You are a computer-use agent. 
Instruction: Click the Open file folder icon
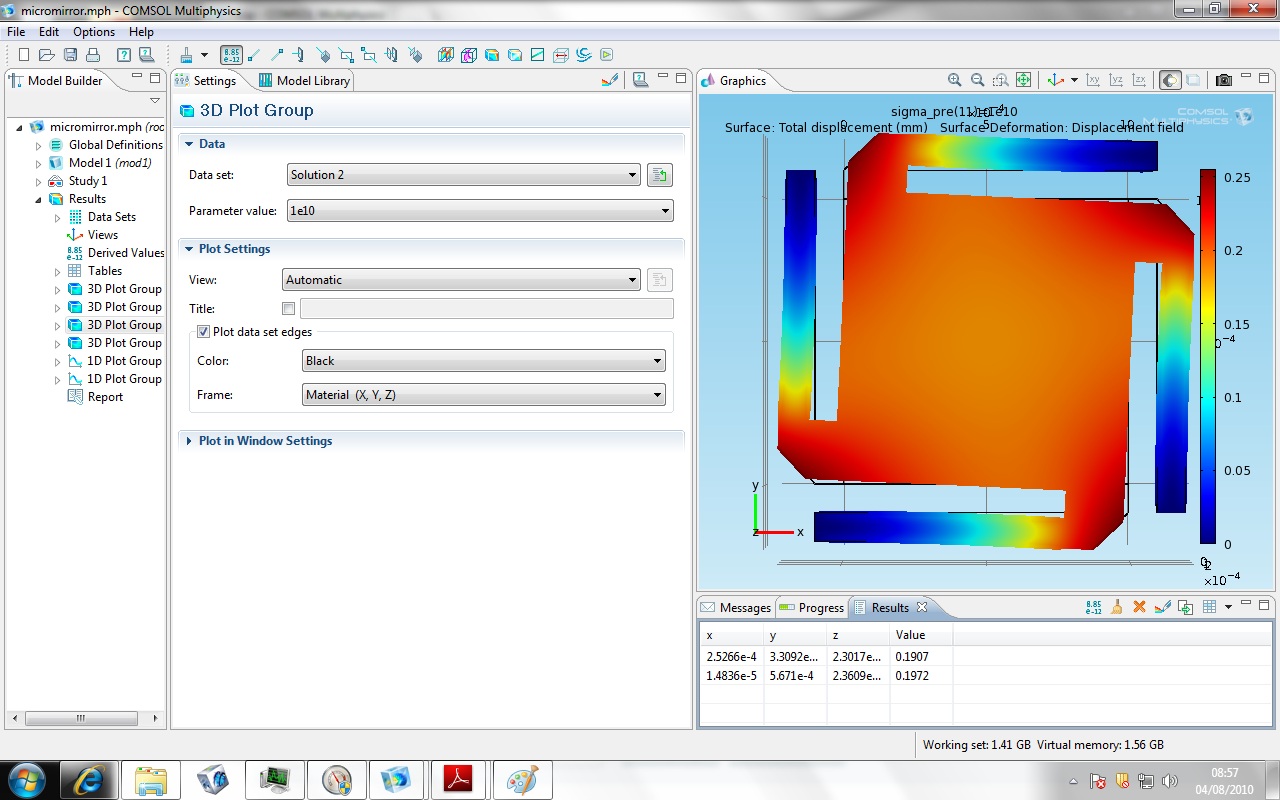coord(47,55)
